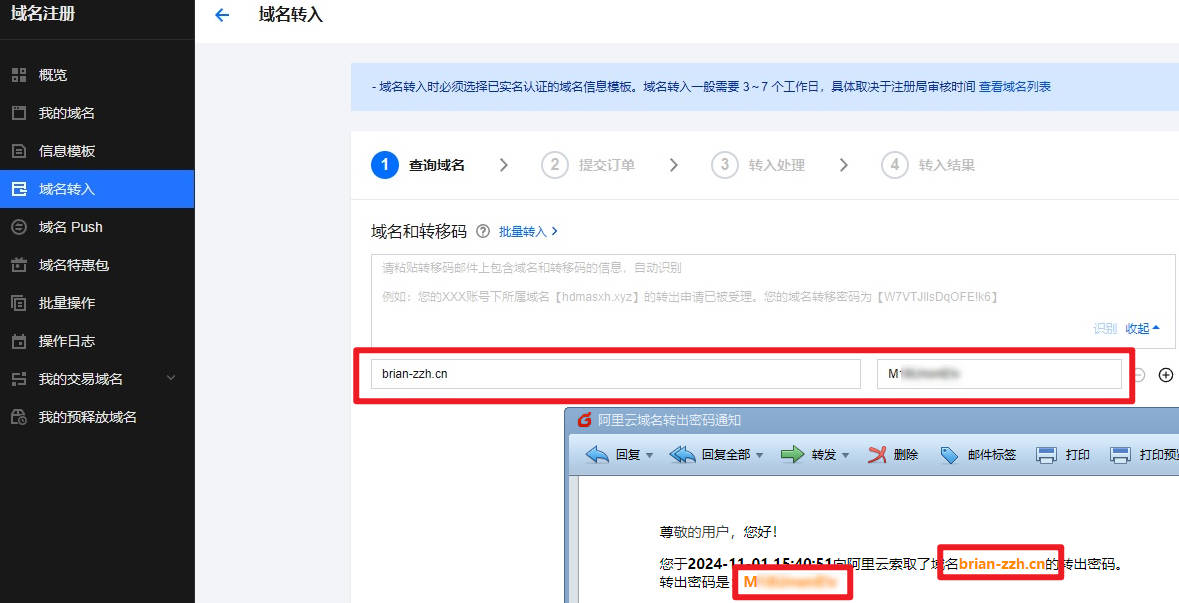
Task: Click the 批量操作 sidebar icon
Action: pyautogui.click(x=19, y=303)
